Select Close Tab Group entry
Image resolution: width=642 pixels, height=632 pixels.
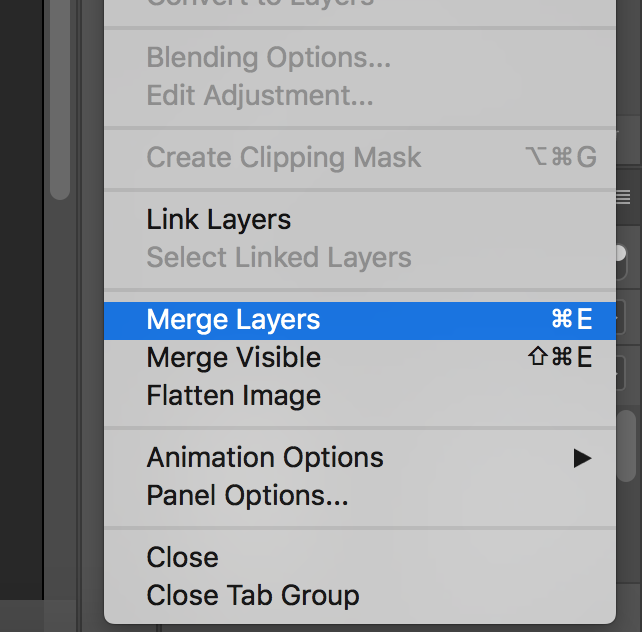click(252, 596)
